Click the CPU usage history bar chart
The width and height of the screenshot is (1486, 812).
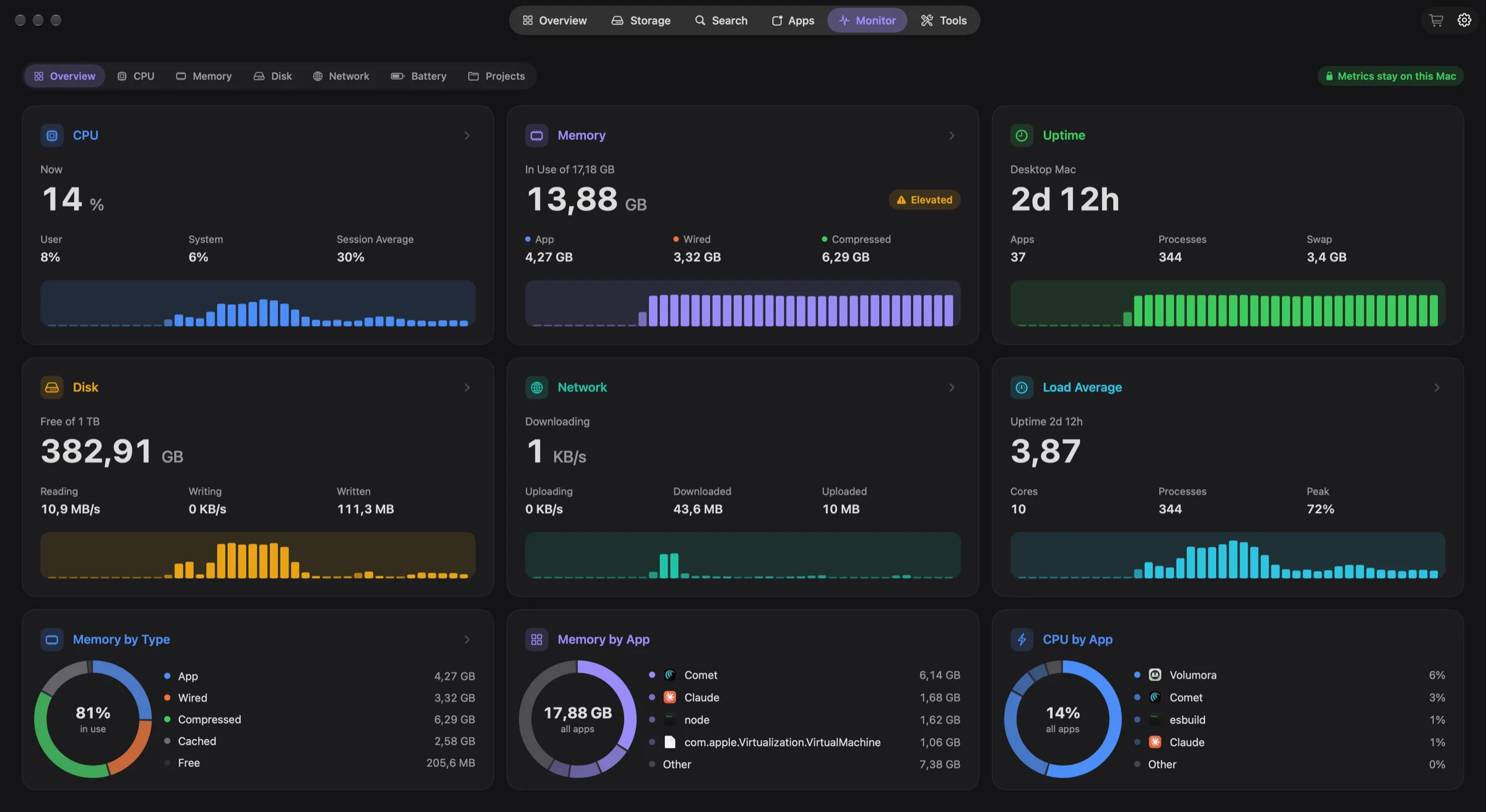pyautogui.click(x=258, y=303)
